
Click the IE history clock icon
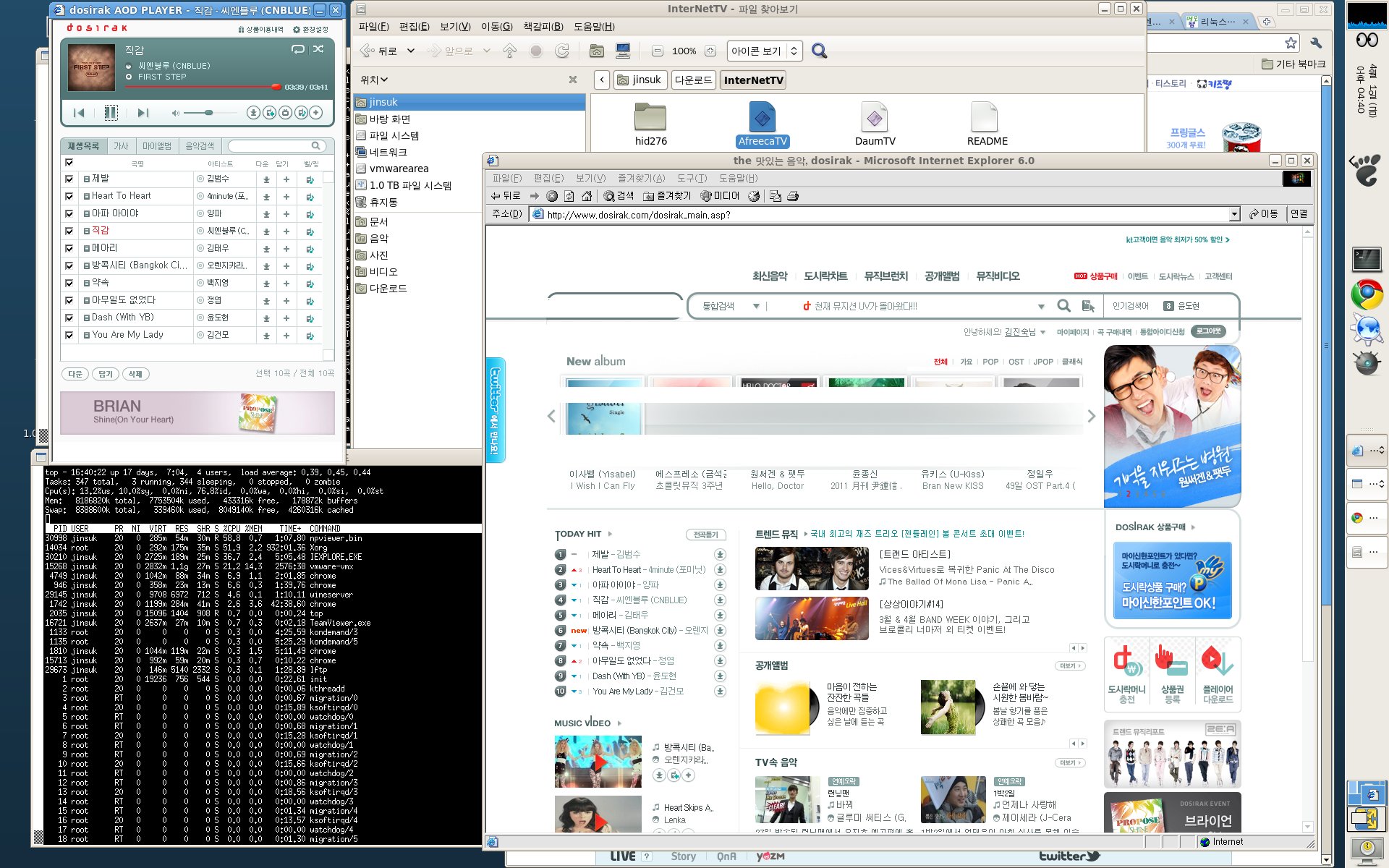tap(754, 196)
